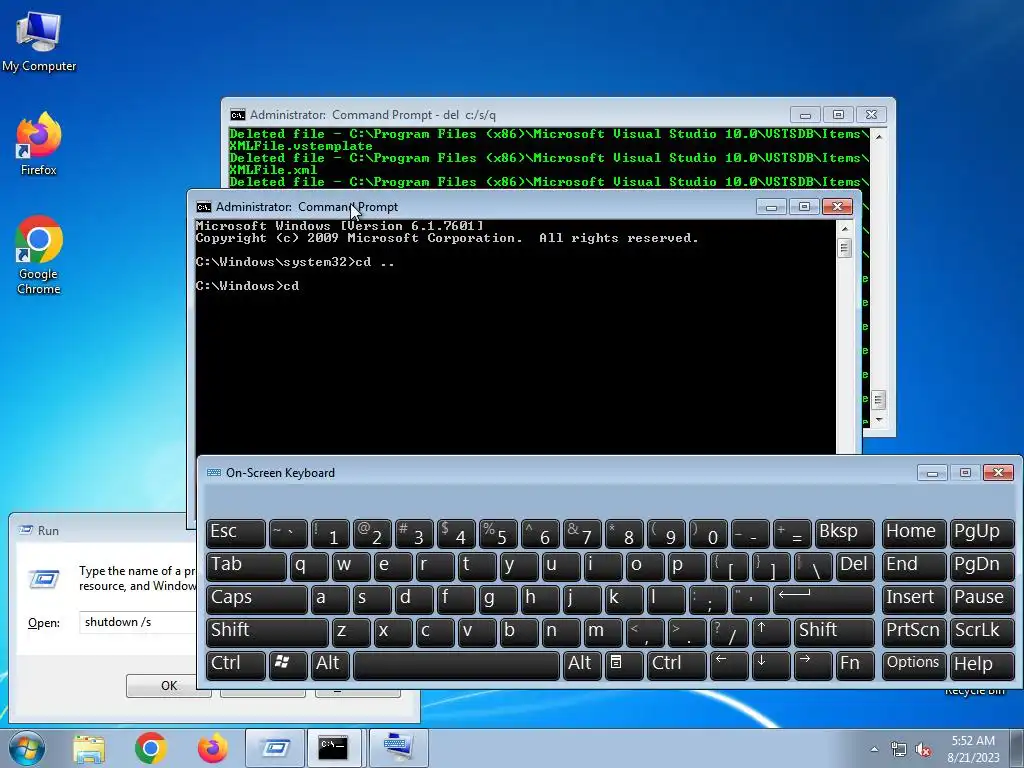Click the Show desktop button

pos(1017,748)
